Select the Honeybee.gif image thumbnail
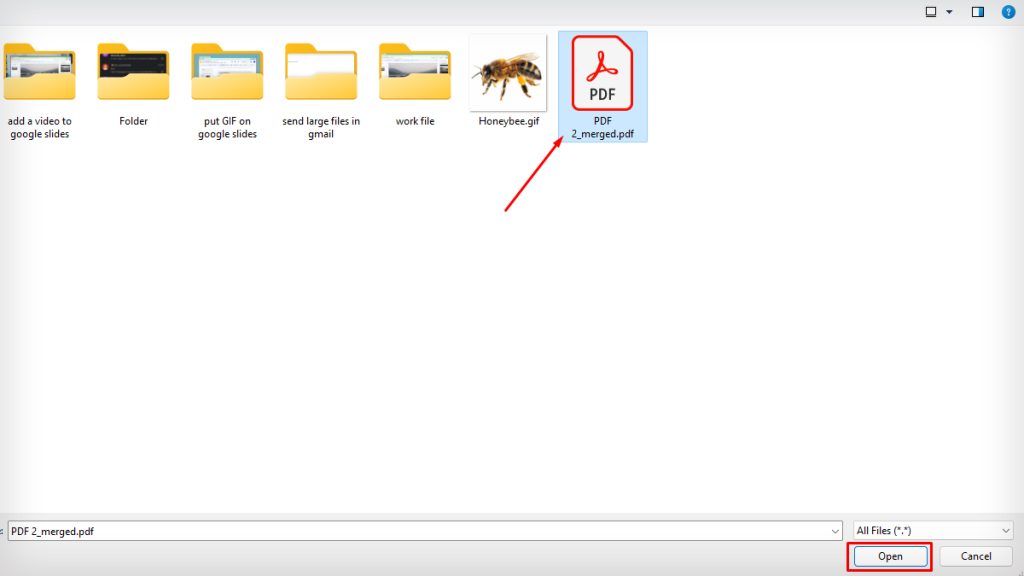Viewport: 1024px width, 576px height. click(x=507, y=72)
